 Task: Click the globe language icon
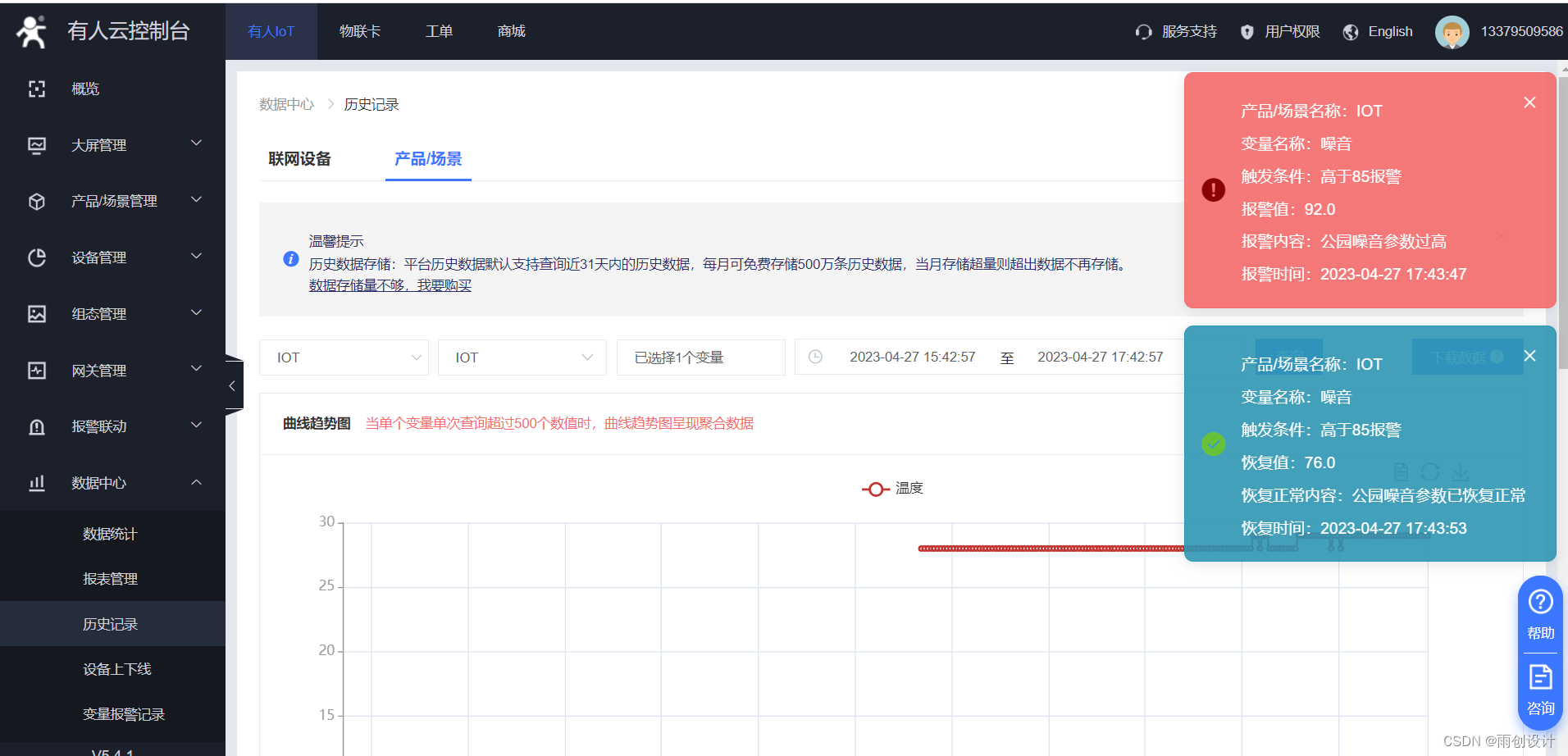[1351, 32]
